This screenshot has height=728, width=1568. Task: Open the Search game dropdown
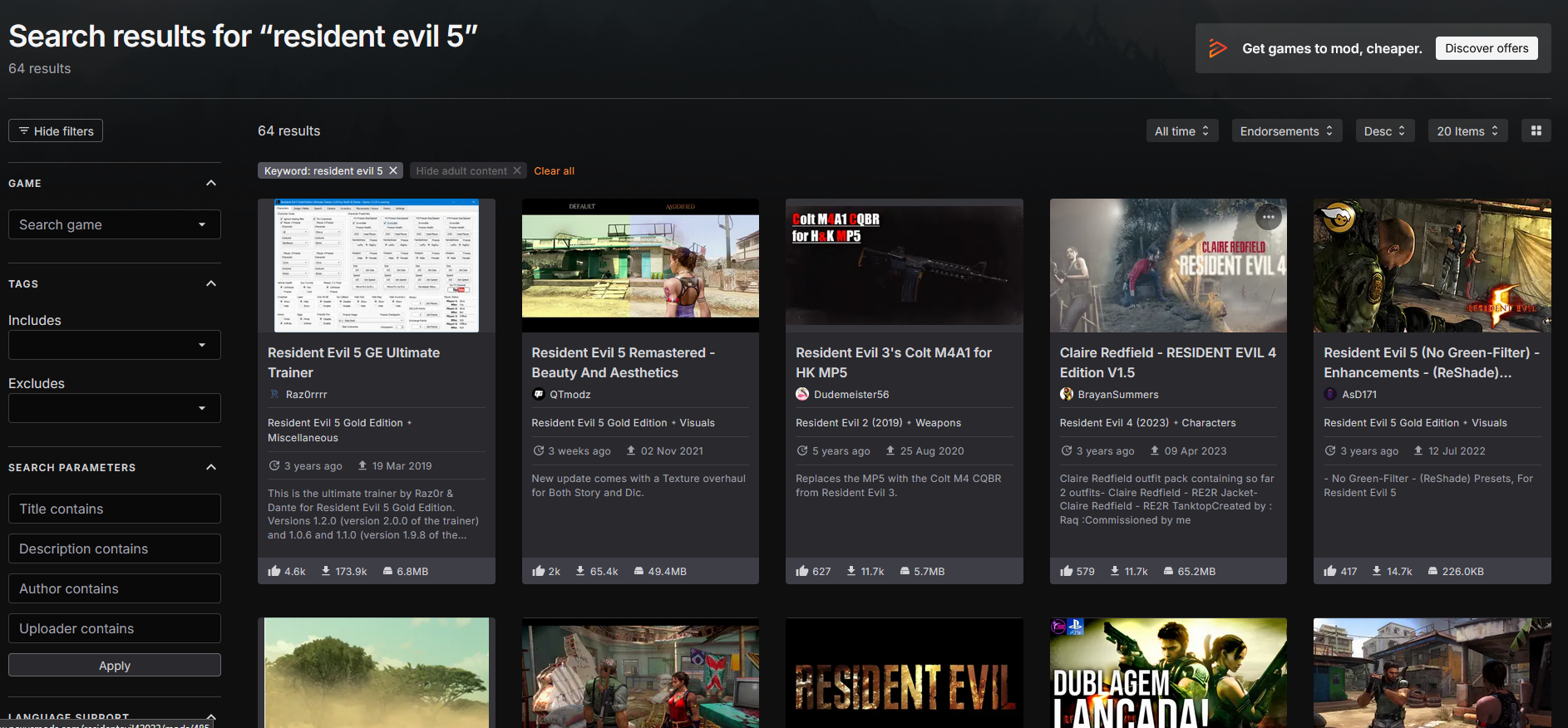coord(115,224)
